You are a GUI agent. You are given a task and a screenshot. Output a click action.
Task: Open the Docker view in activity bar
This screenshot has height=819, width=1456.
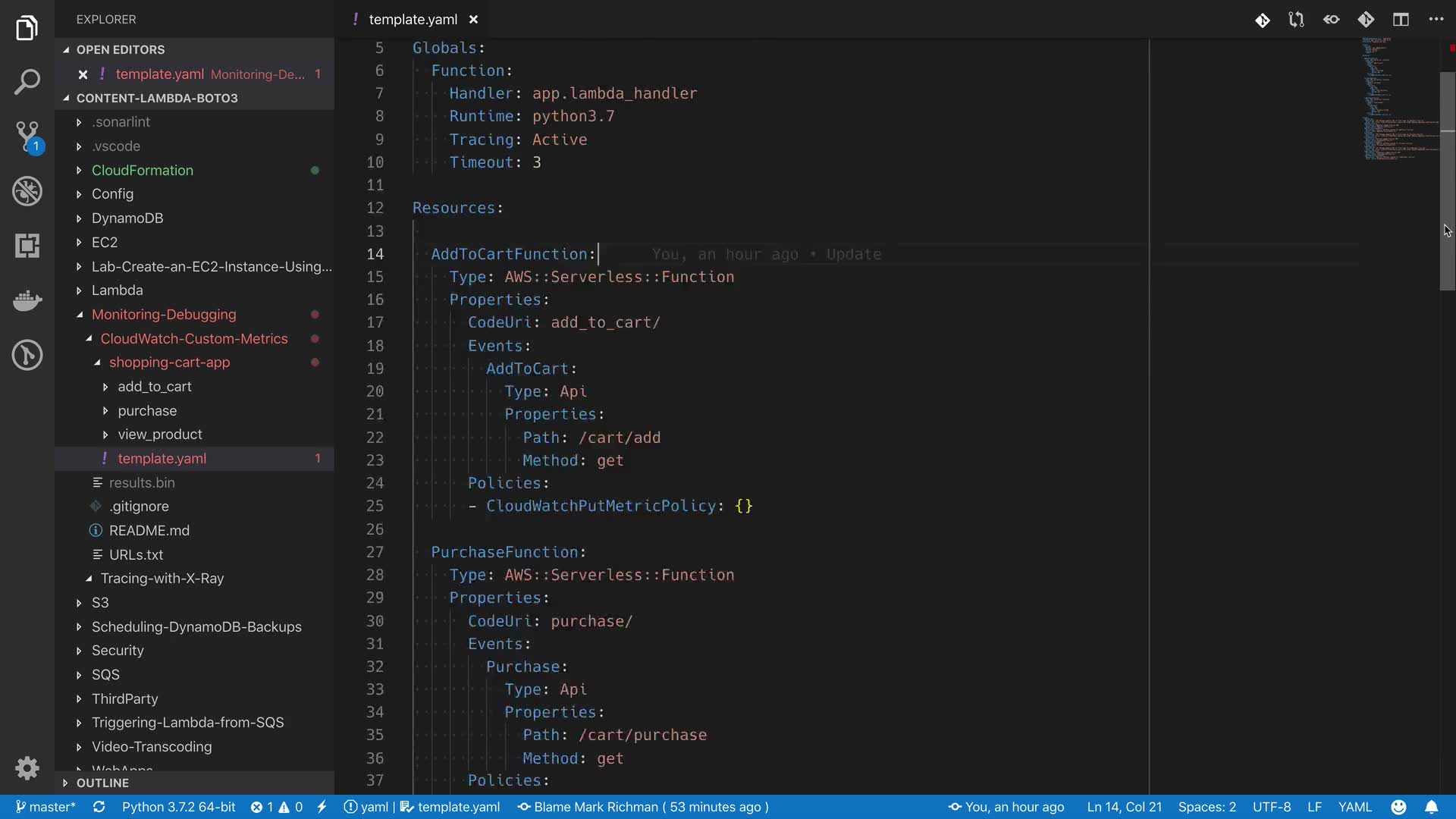click(x=27, y=300)
